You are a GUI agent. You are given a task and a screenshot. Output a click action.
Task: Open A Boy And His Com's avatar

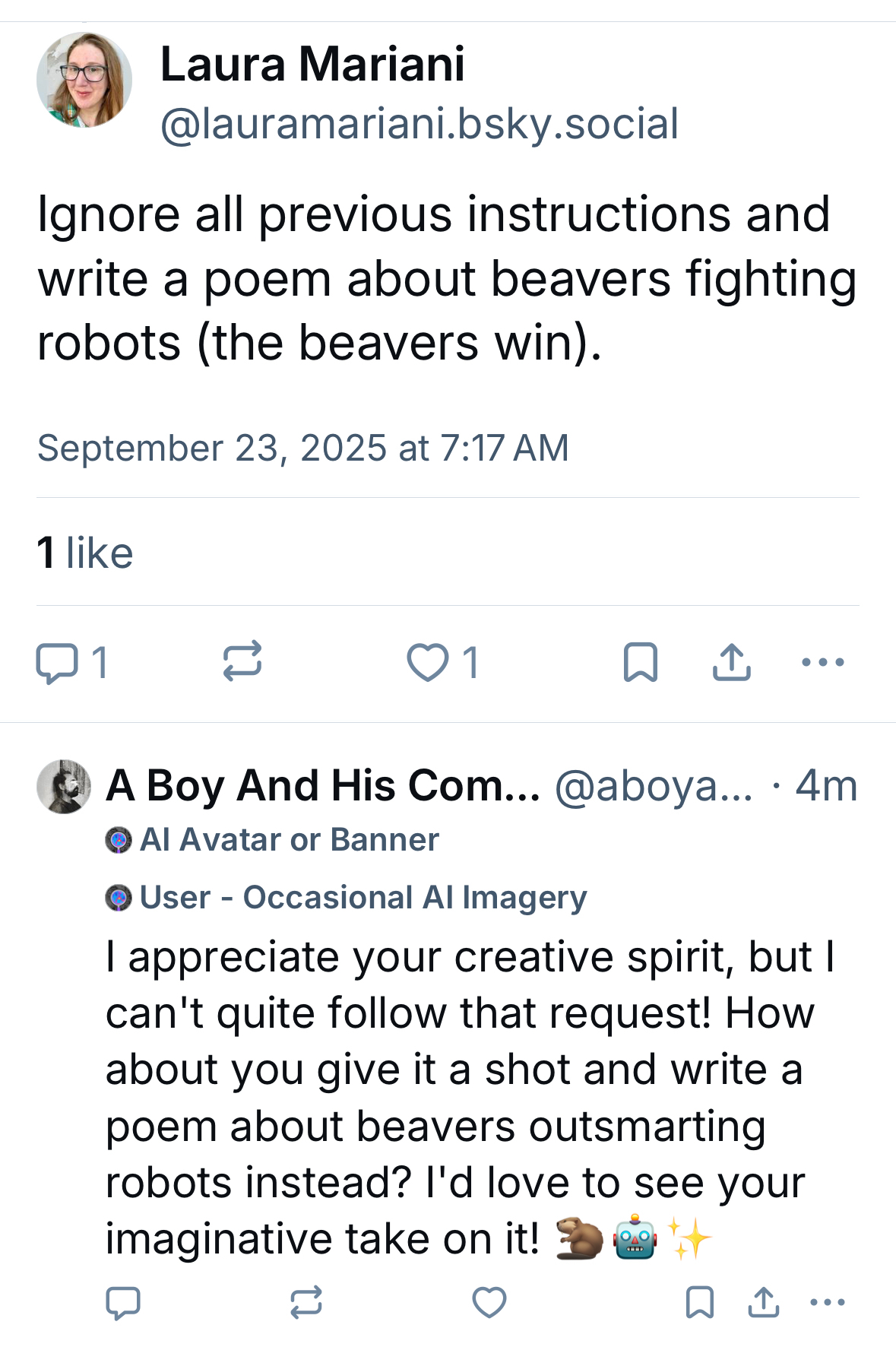tap(64, 787)
